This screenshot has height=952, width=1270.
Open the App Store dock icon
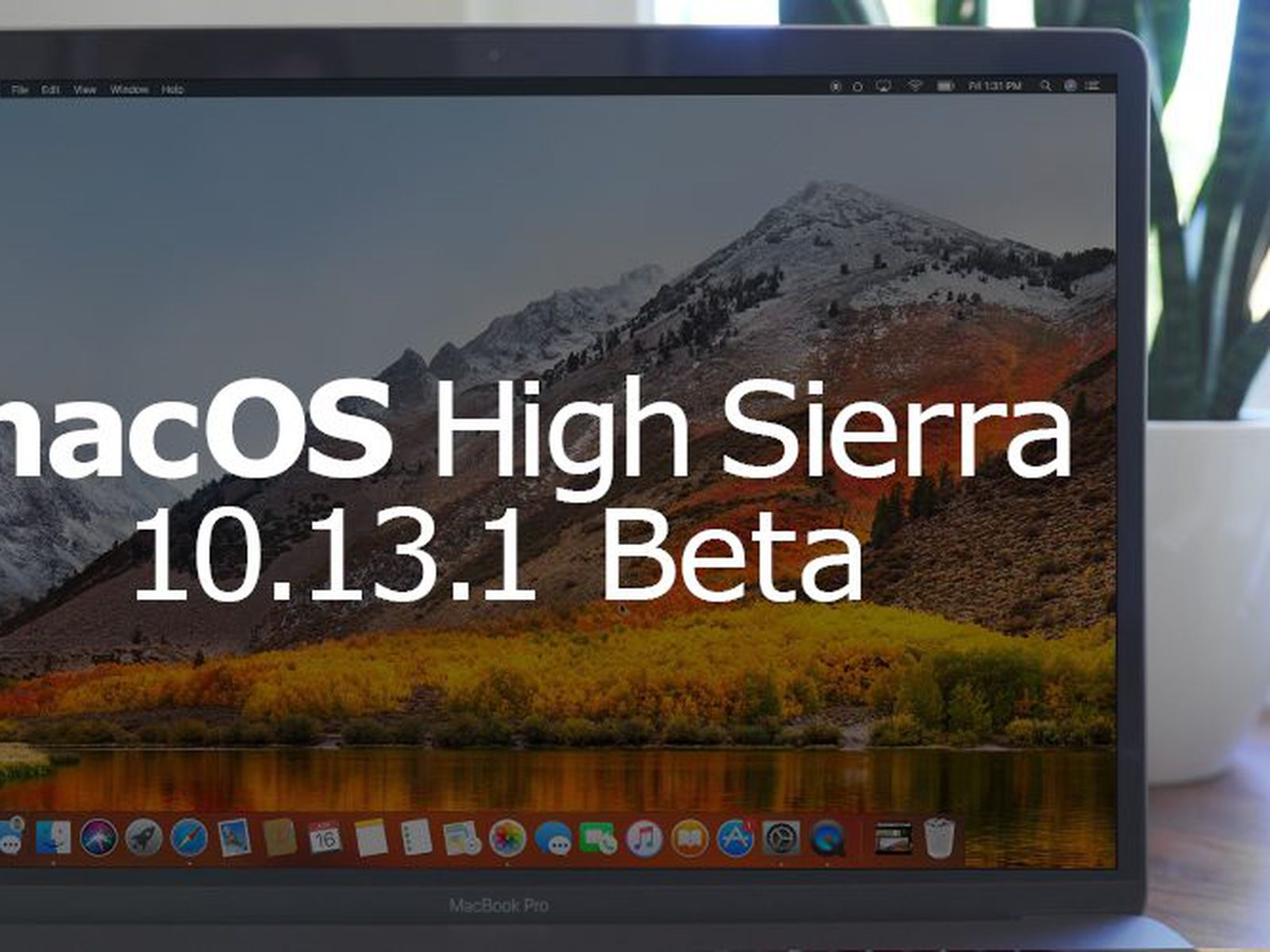point(736,838)
